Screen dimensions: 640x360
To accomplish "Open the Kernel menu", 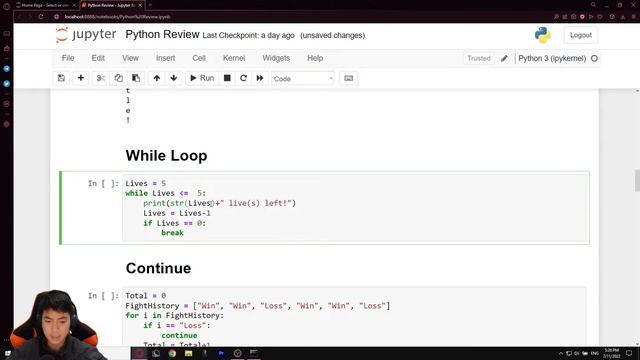I will coord(234,58).
